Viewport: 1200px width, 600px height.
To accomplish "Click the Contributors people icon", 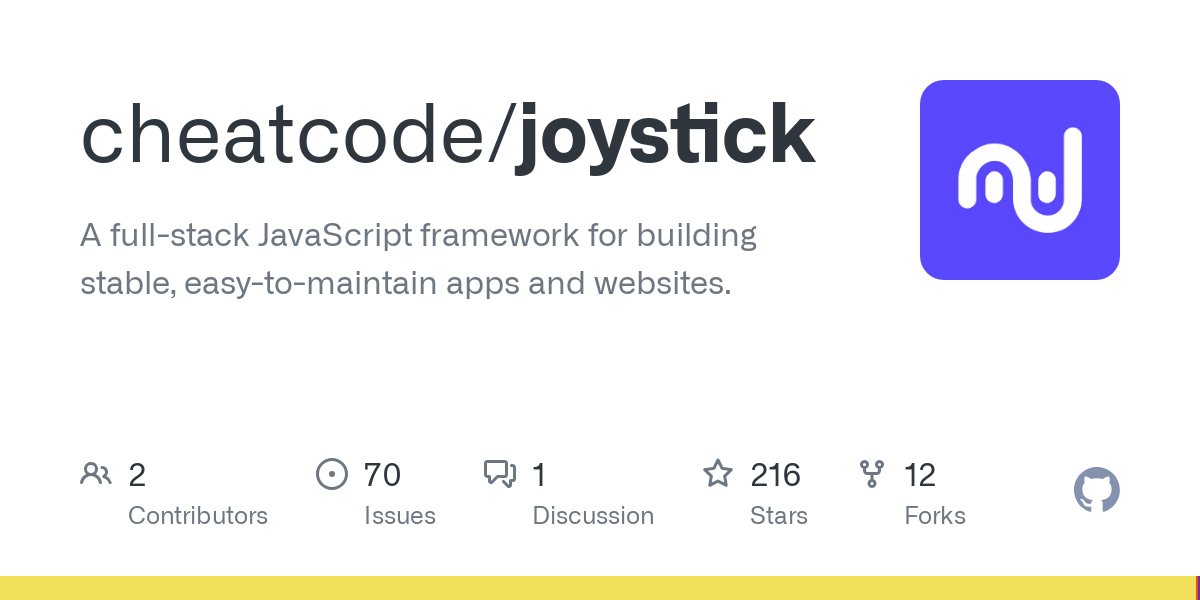I will pyautogui.click(x=96, y=474).
